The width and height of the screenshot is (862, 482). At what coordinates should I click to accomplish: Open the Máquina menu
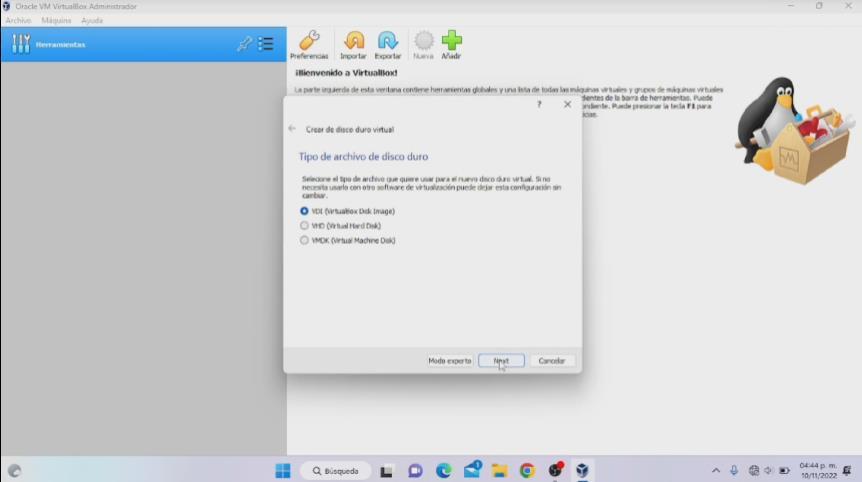click(56, 20)
